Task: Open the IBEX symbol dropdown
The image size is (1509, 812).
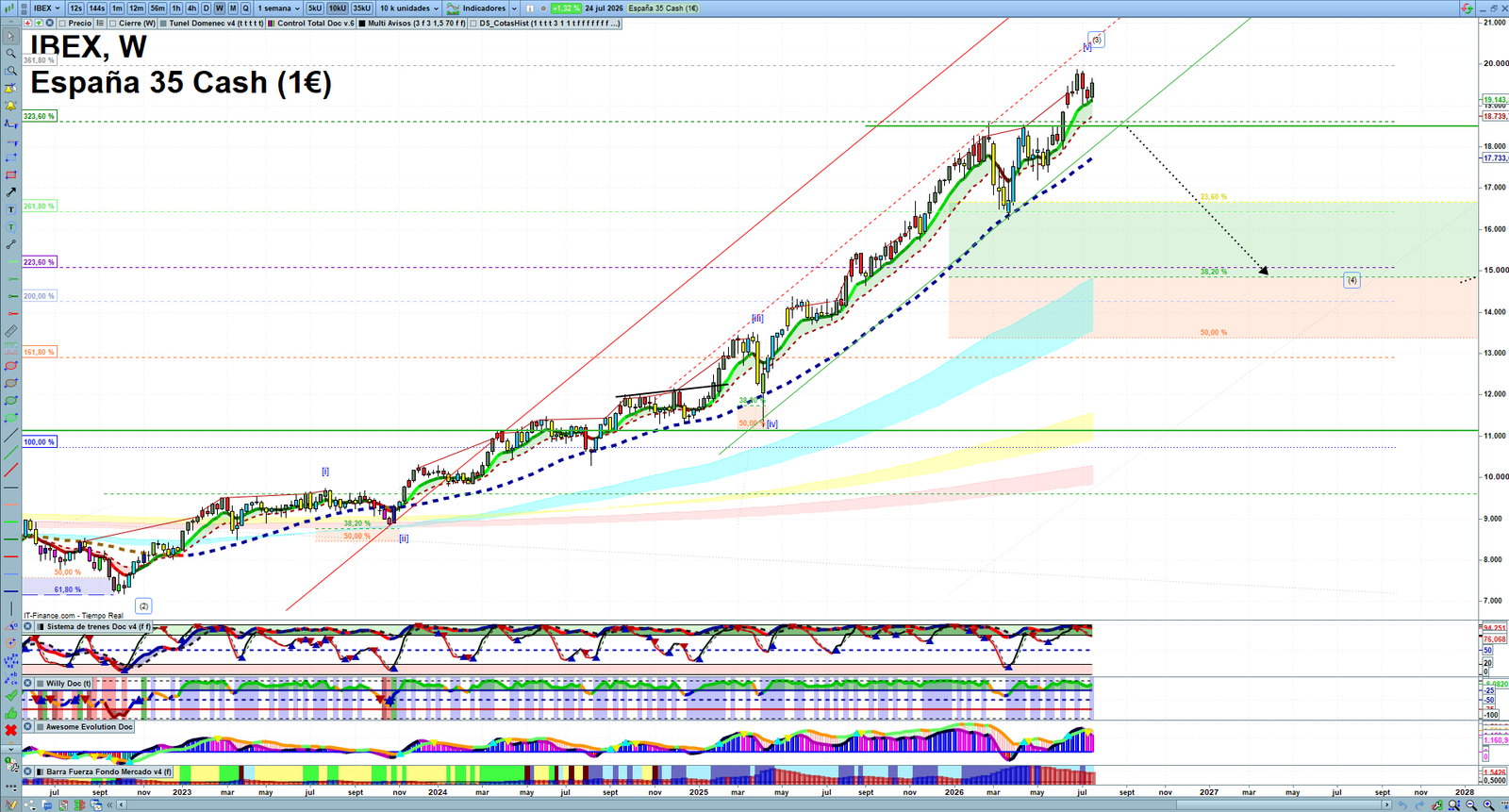Action: coord(46,8)
